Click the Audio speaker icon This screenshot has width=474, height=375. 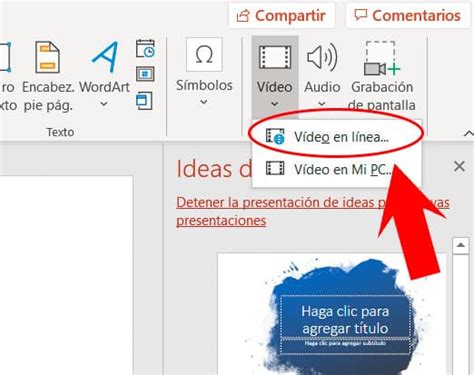pyautogui.click(x=322, y=57)
